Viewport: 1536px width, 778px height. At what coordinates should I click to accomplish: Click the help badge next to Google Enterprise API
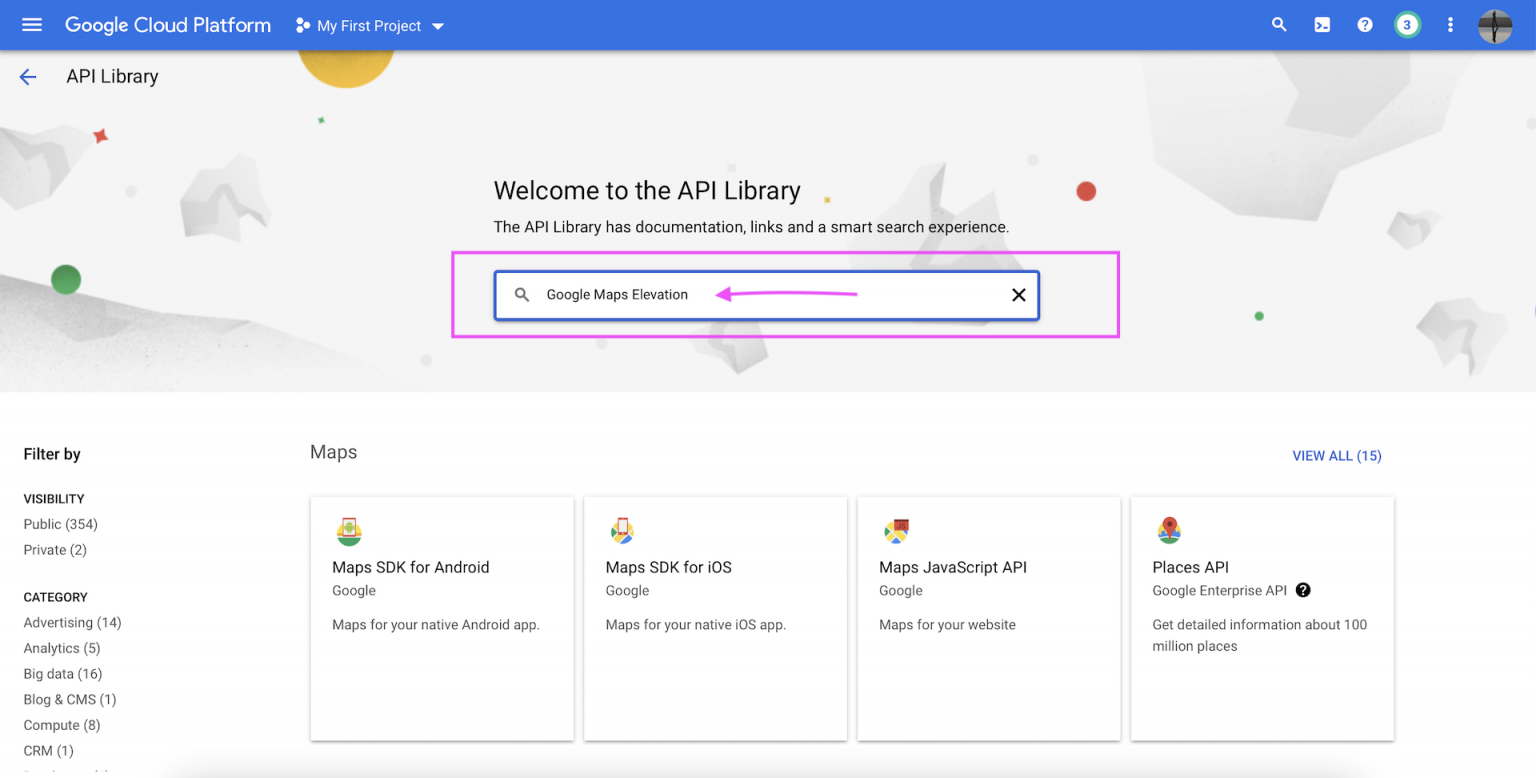[x=1303, y=590]
